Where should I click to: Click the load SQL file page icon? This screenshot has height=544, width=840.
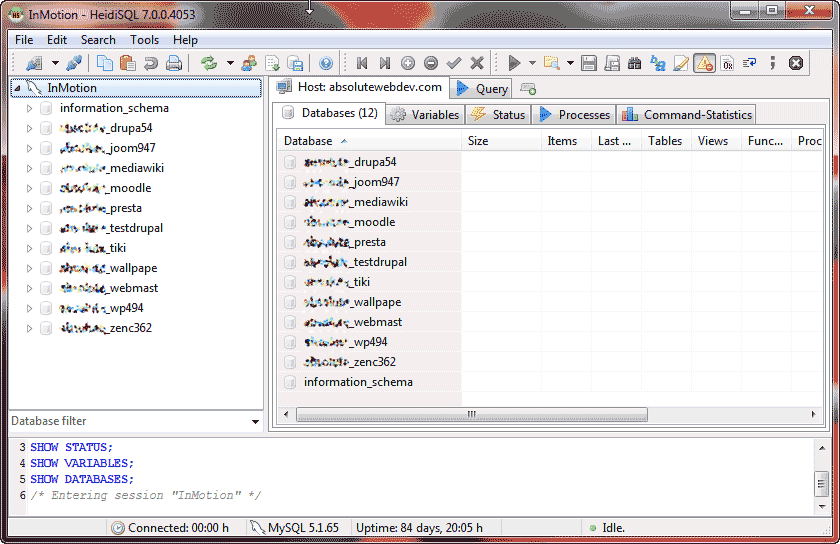(272, 63)
